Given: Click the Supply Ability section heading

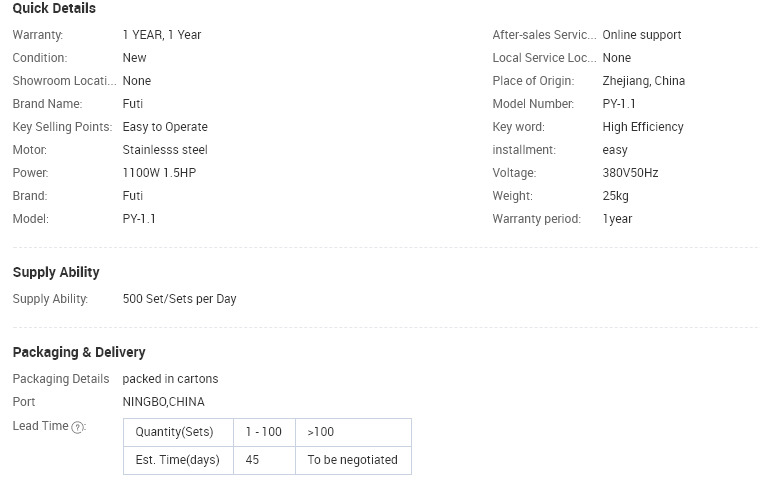Looking at the screenshot, I should 56,272.
